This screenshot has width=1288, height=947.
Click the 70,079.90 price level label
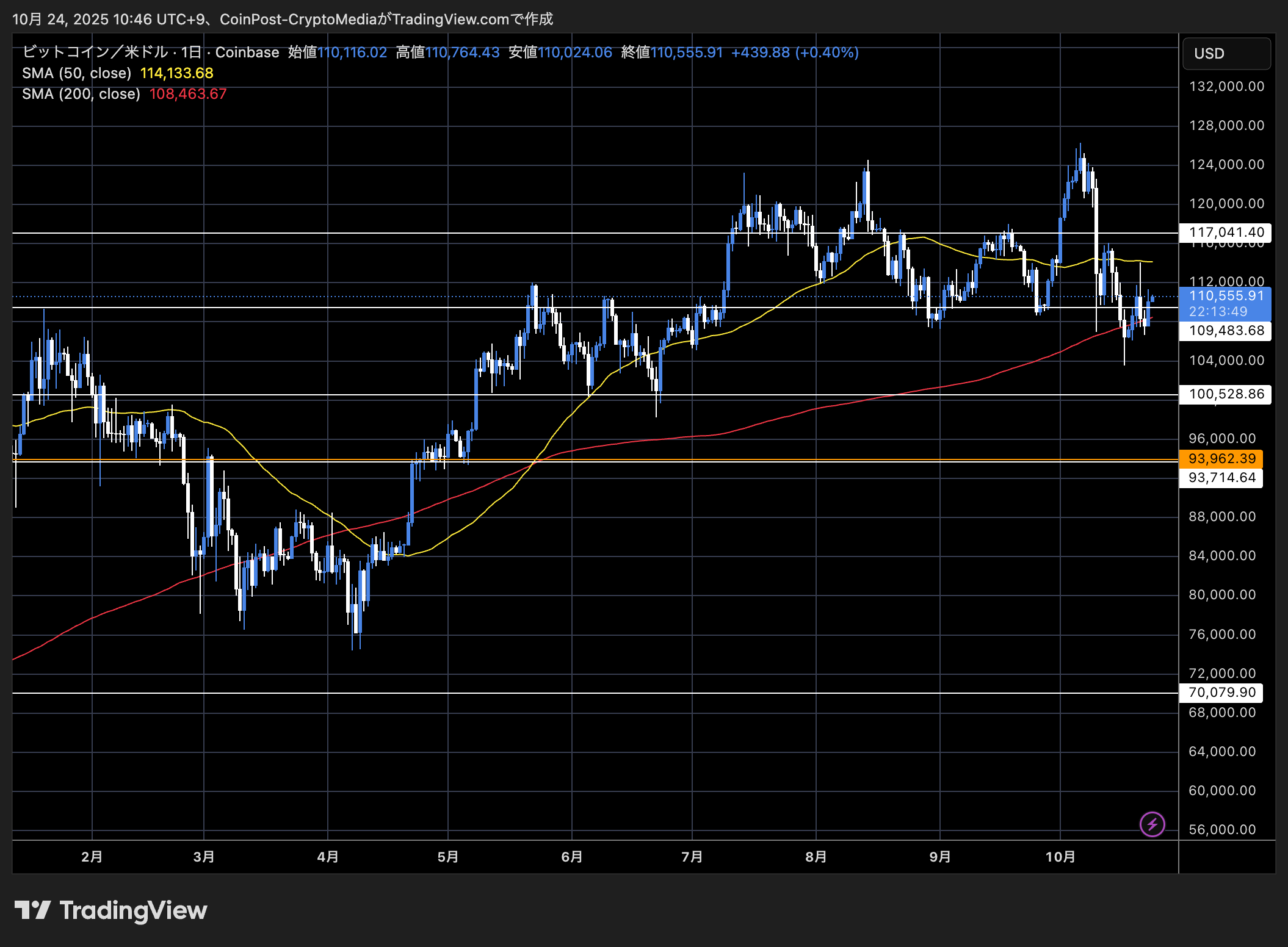pos(1221,693)
